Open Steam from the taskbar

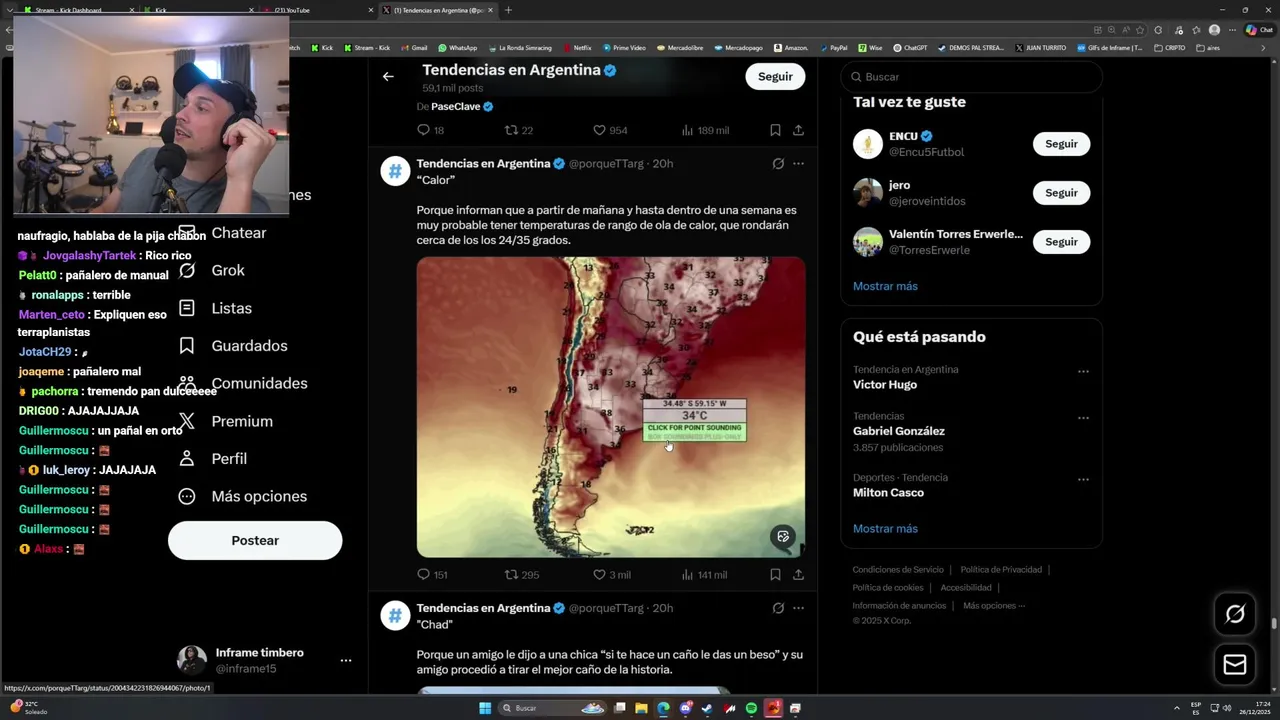tap(707, 708)
